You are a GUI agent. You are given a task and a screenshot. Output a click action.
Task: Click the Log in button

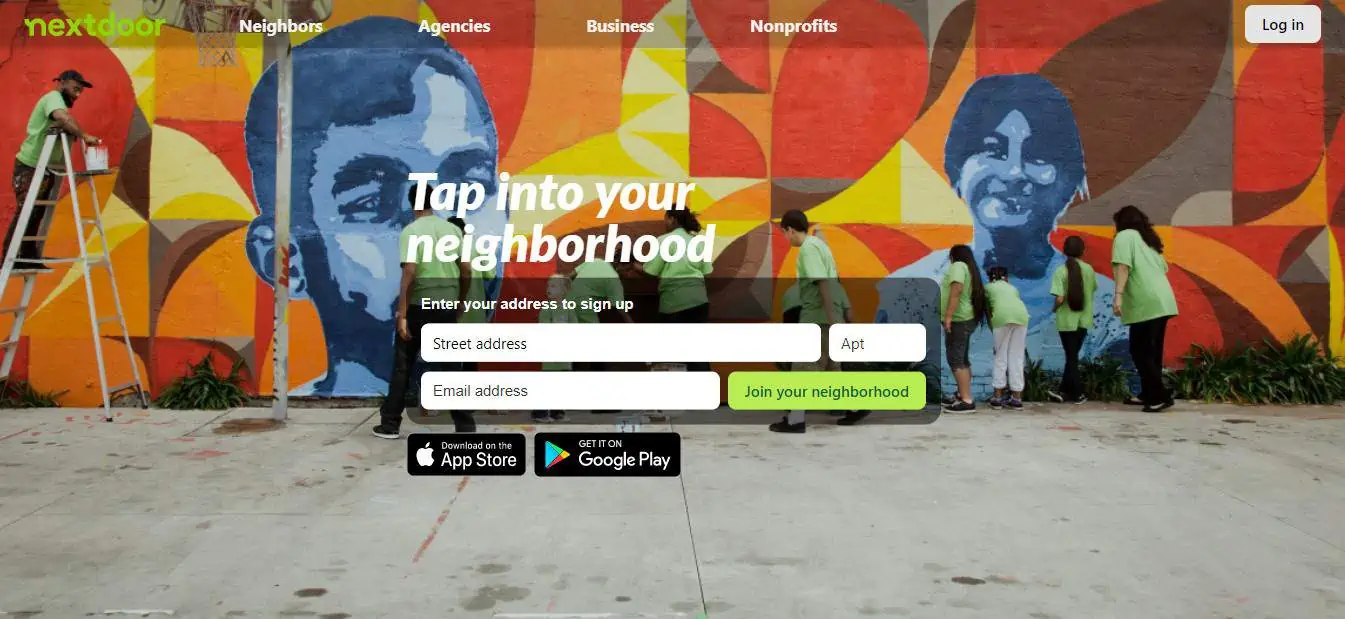point(1282,25)
